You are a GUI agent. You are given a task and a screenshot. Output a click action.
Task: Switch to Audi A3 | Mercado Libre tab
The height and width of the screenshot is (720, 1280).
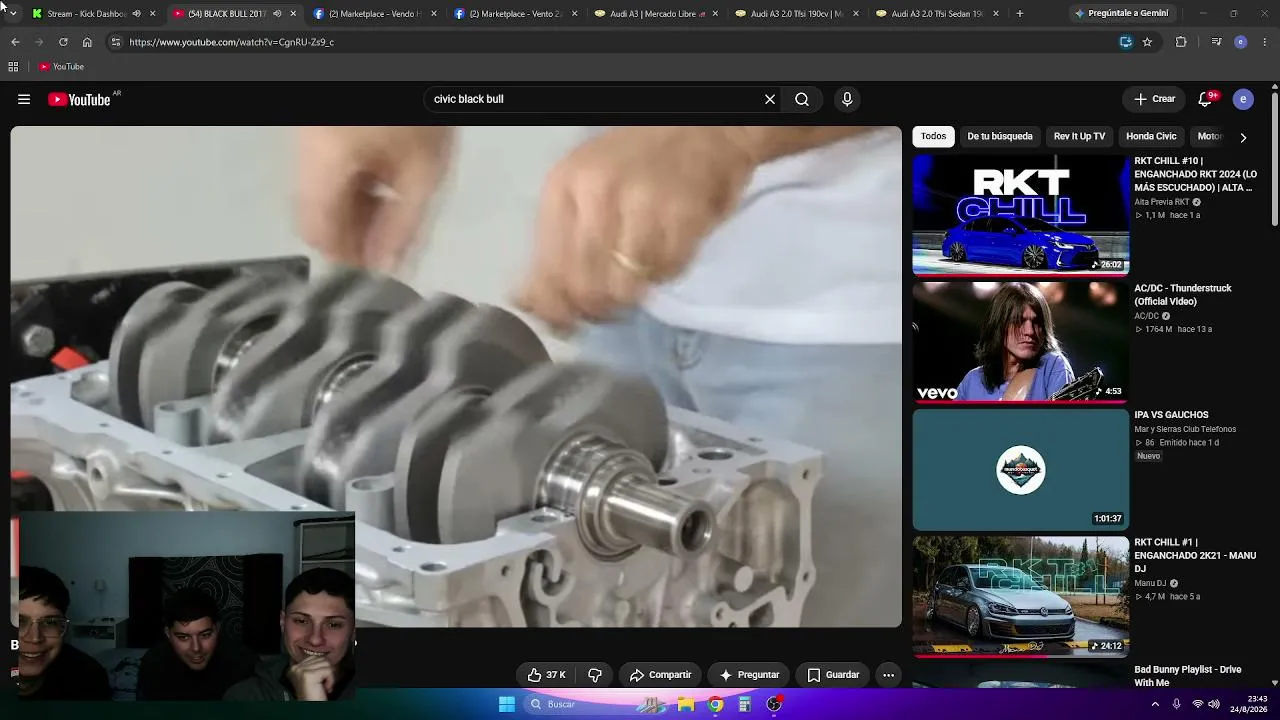654,14
